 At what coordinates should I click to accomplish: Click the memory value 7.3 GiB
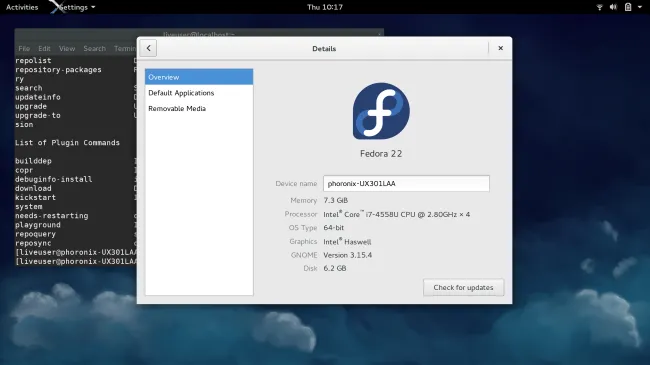(336, 200)
